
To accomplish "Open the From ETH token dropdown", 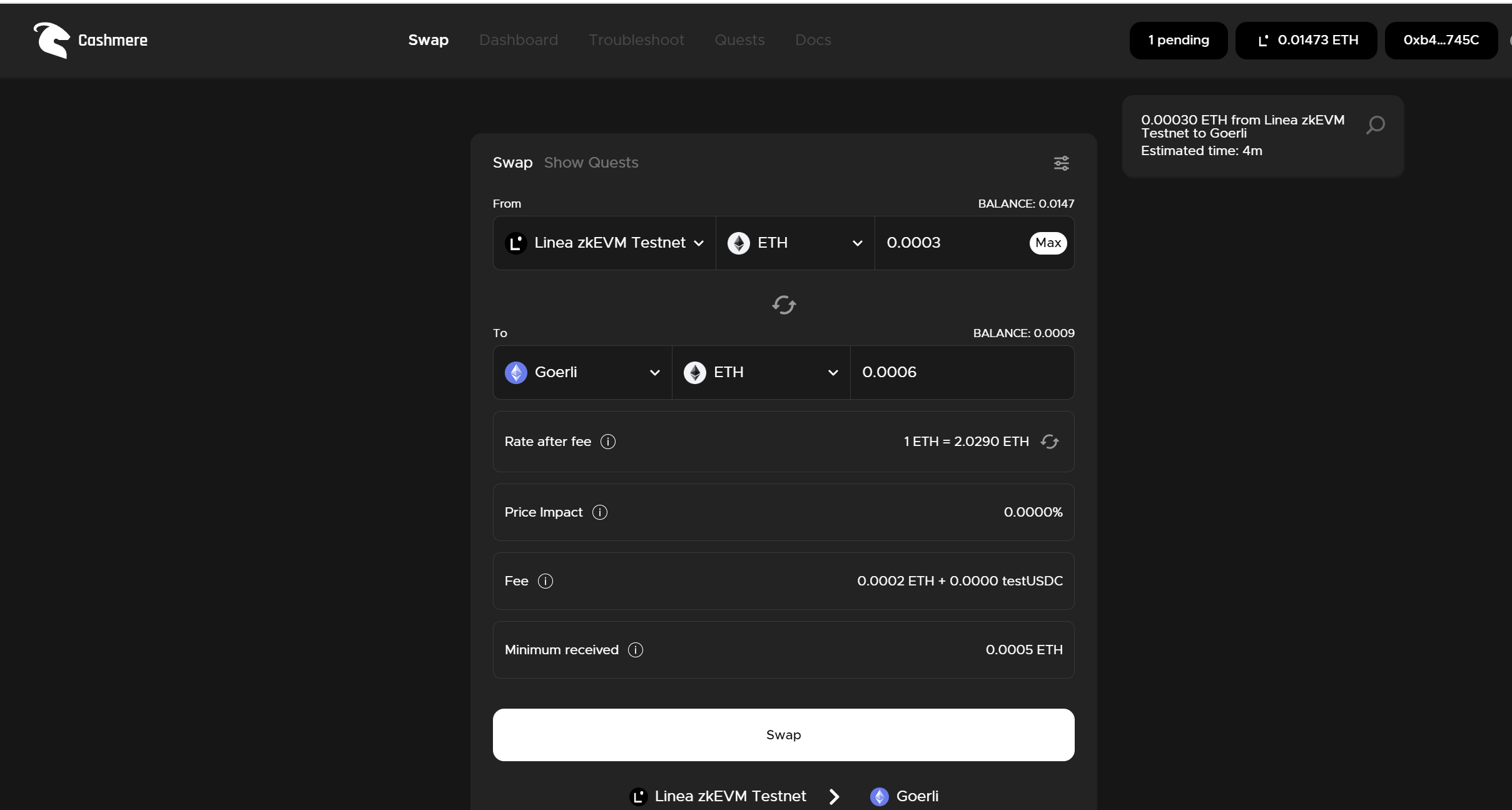I will [x=794, y=243].
